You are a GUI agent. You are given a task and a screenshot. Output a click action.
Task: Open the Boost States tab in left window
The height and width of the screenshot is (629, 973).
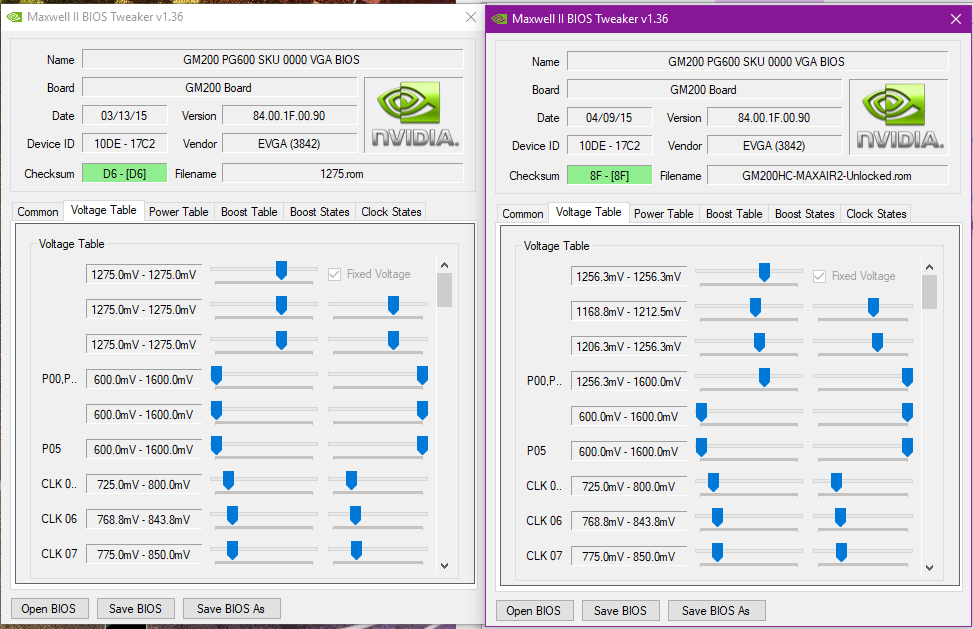(318, 211)
